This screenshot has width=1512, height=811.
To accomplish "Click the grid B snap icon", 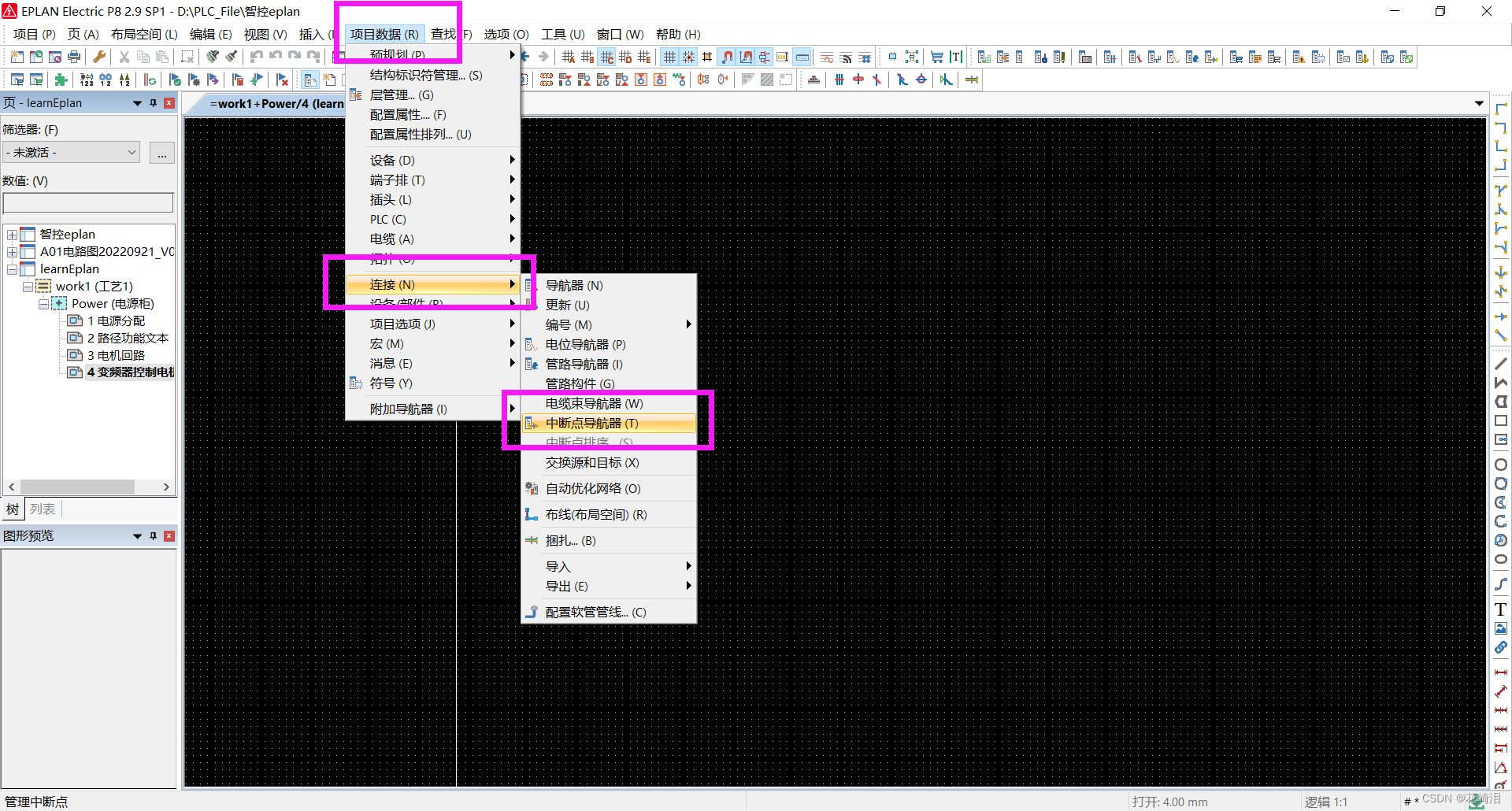I will point(587,57).
